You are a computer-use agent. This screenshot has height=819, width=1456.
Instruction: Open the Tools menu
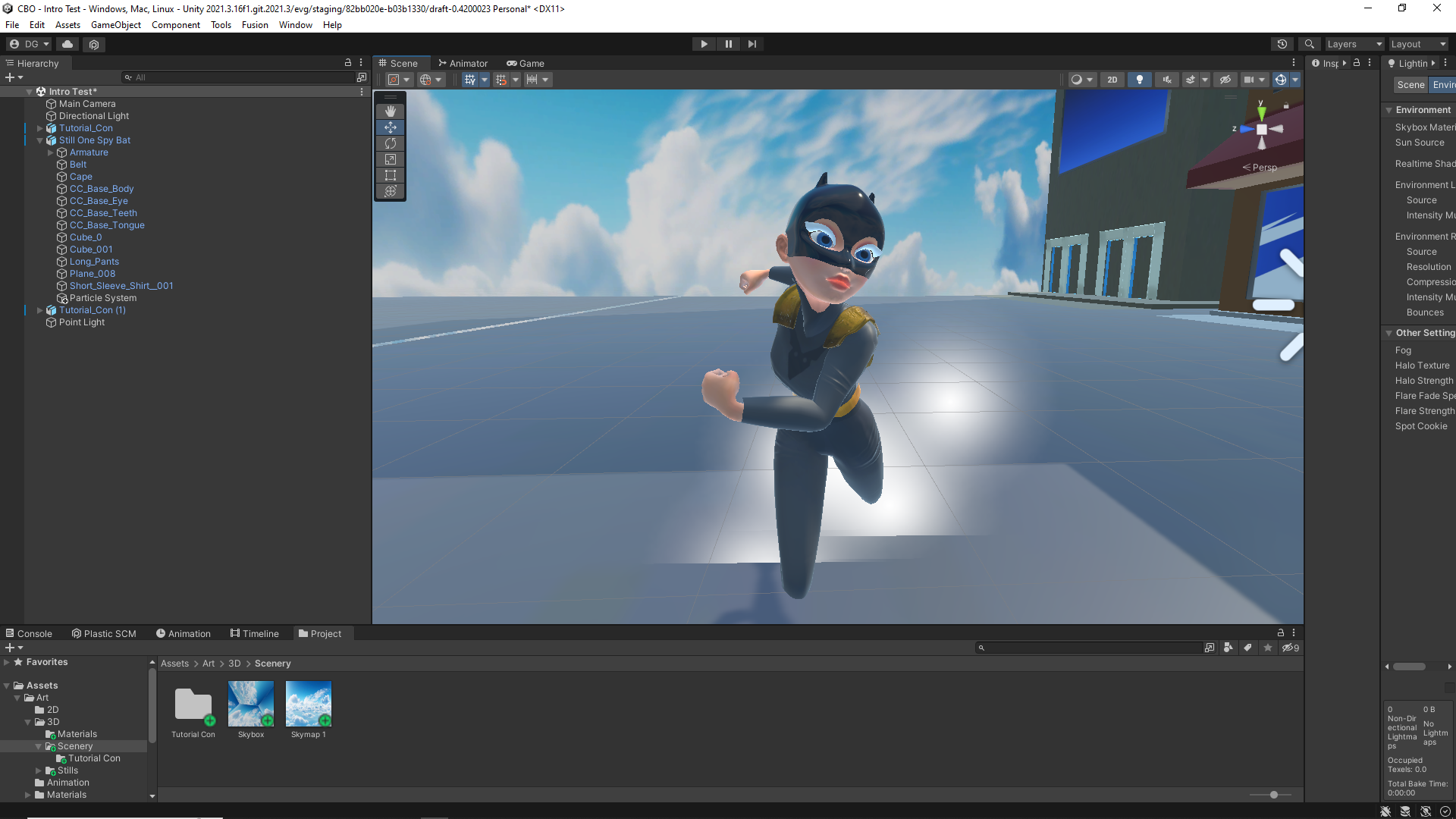click(x=221, y=25)
